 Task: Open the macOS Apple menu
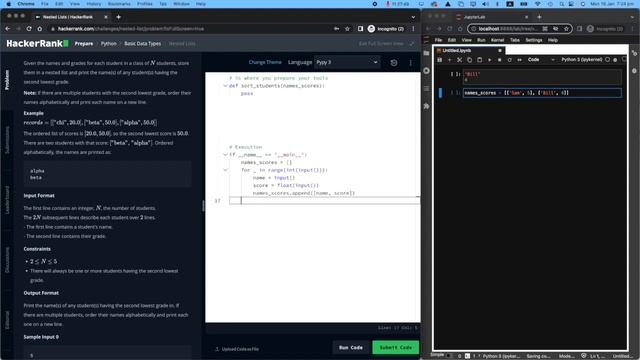coord(8,4)
